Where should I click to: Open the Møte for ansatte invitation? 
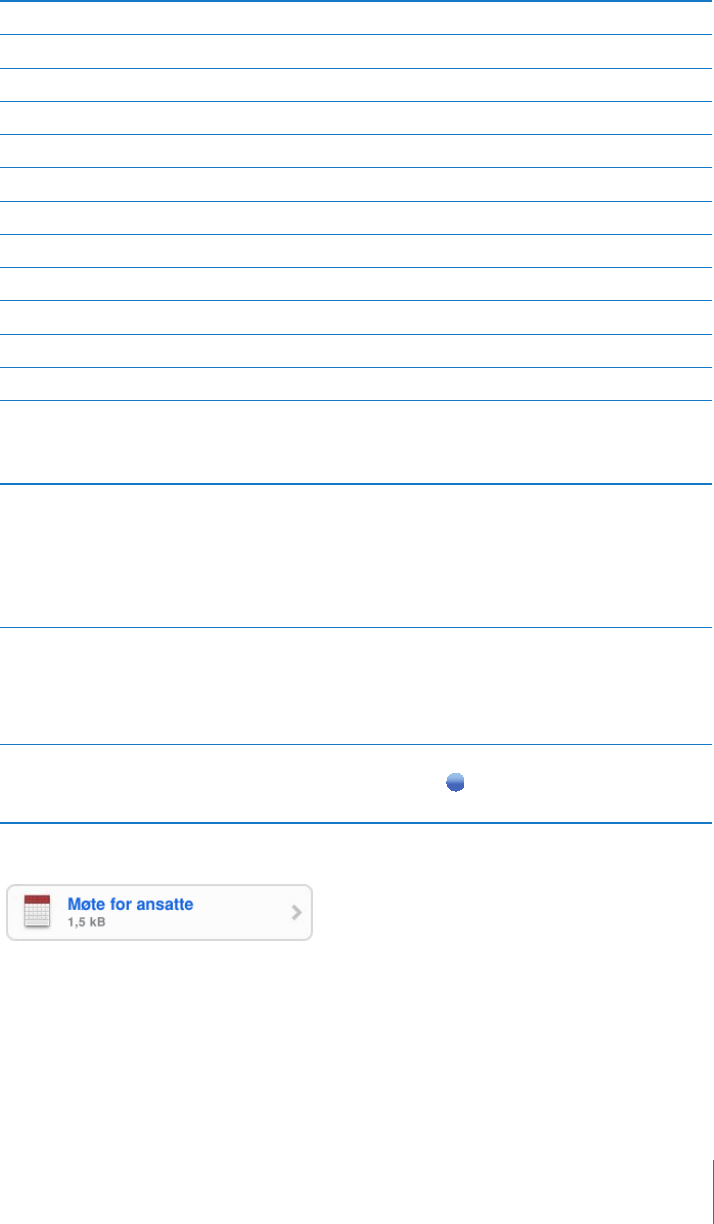pyautogui.click(x=130, y=904)
